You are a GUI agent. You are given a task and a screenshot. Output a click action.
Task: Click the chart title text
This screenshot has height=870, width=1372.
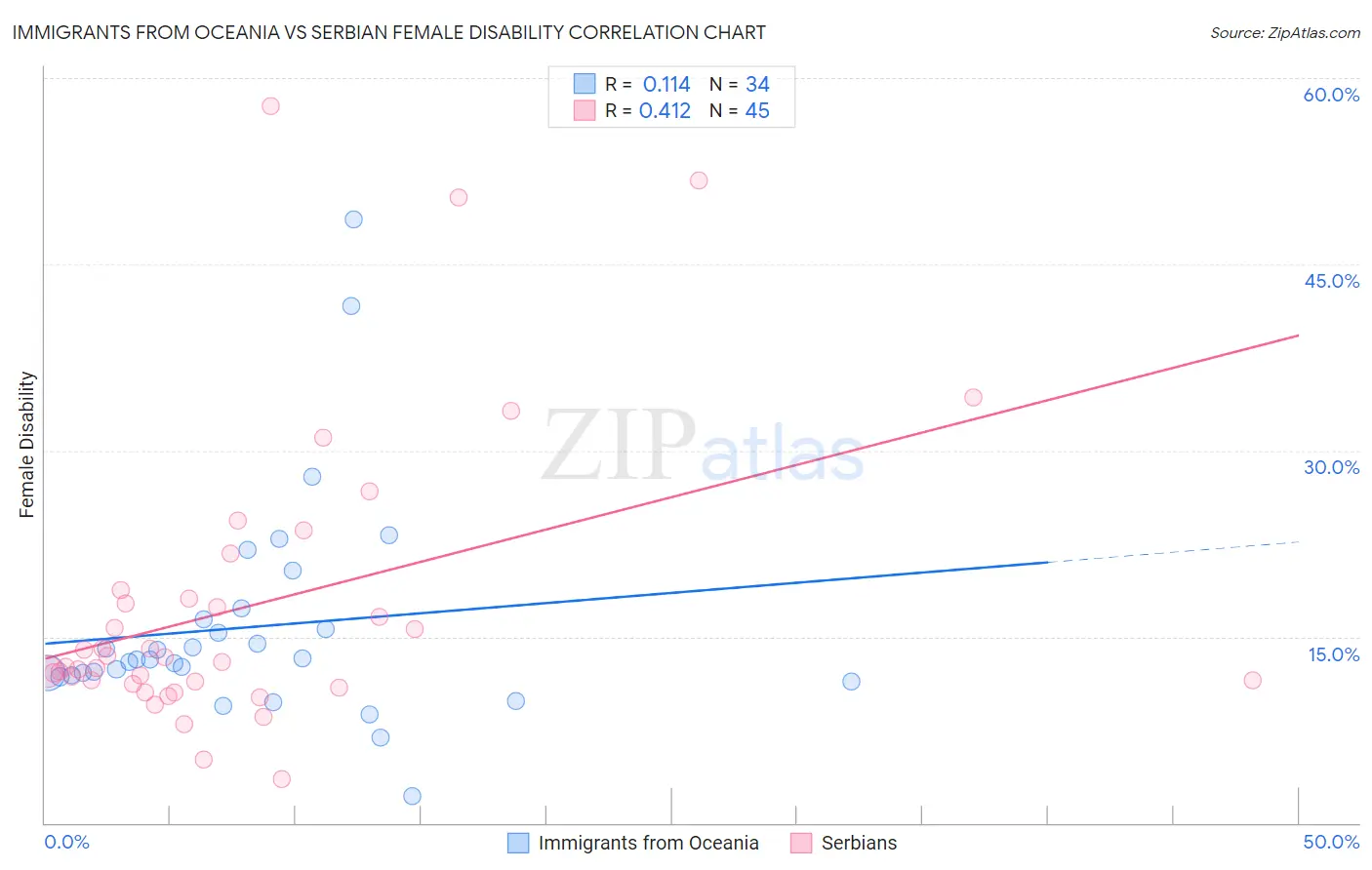[389, 32]
